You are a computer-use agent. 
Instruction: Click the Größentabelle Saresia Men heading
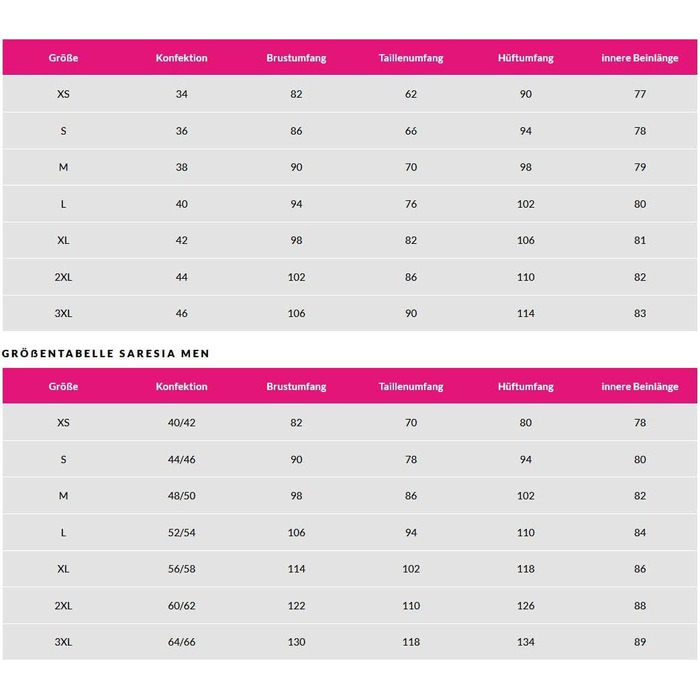tap(105, 353)
